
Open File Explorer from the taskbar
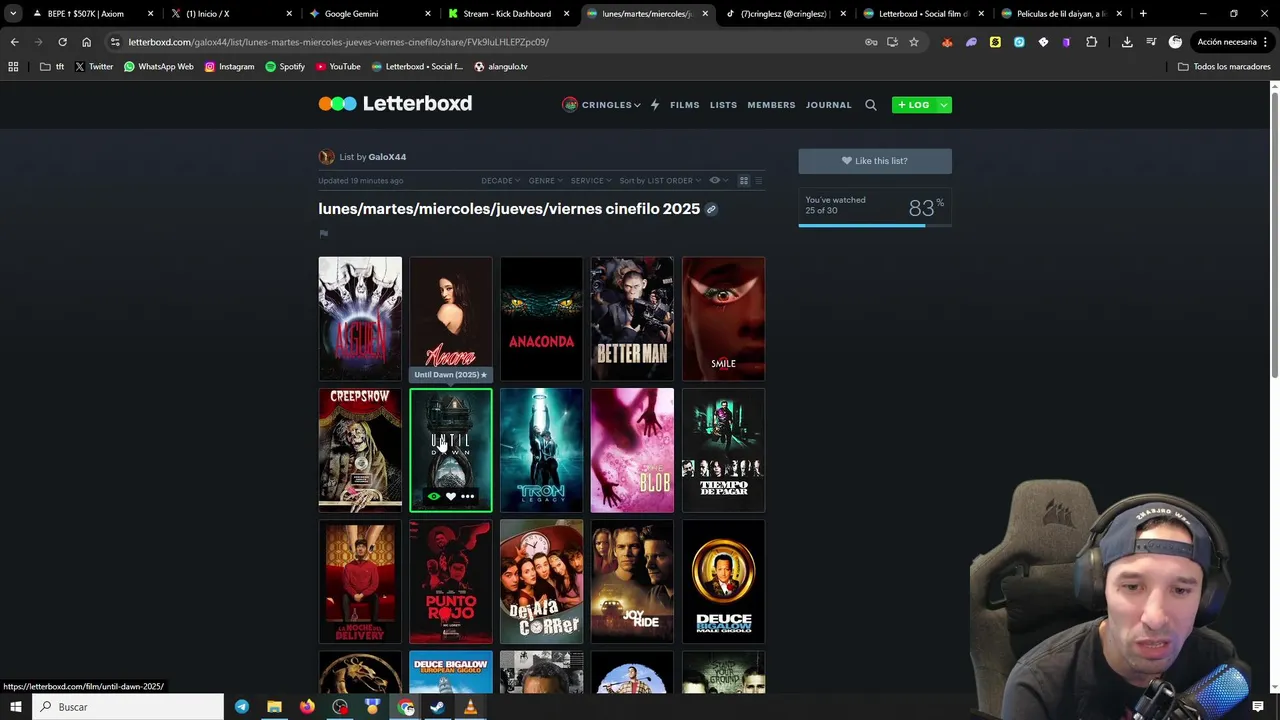pos(274,707)
